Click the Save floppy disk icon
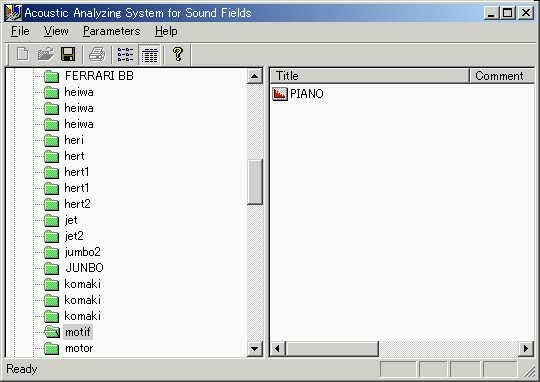The width and height of the screenshot is (540, 382). (x=68, y=54)
